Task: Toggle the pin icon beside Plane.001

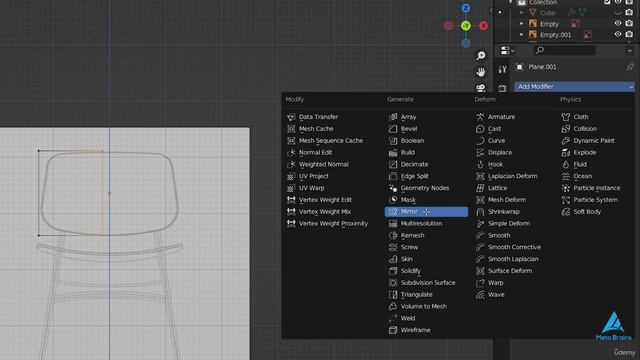Action: 630,67
